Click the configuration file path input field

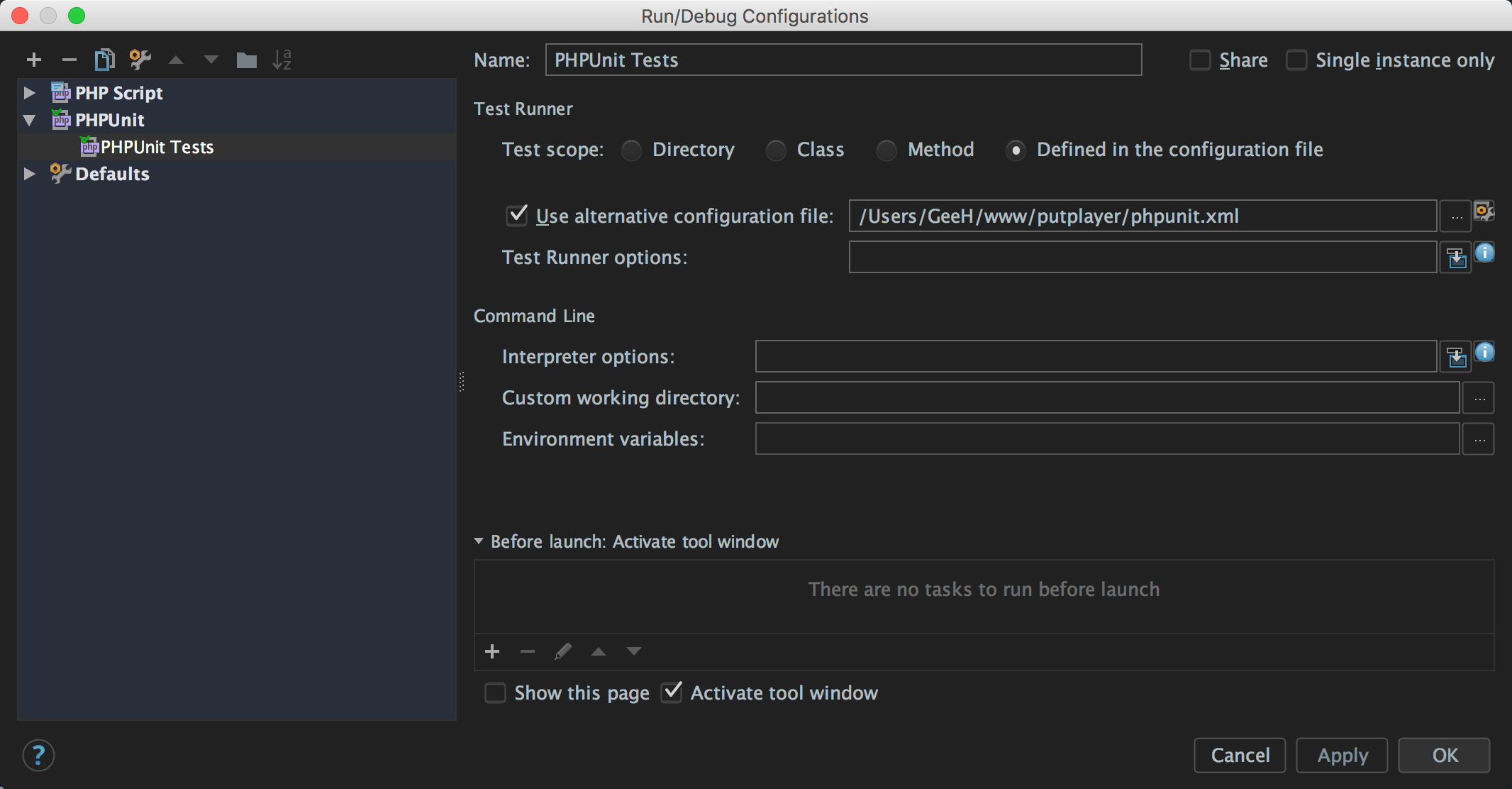coord(1143,214)
